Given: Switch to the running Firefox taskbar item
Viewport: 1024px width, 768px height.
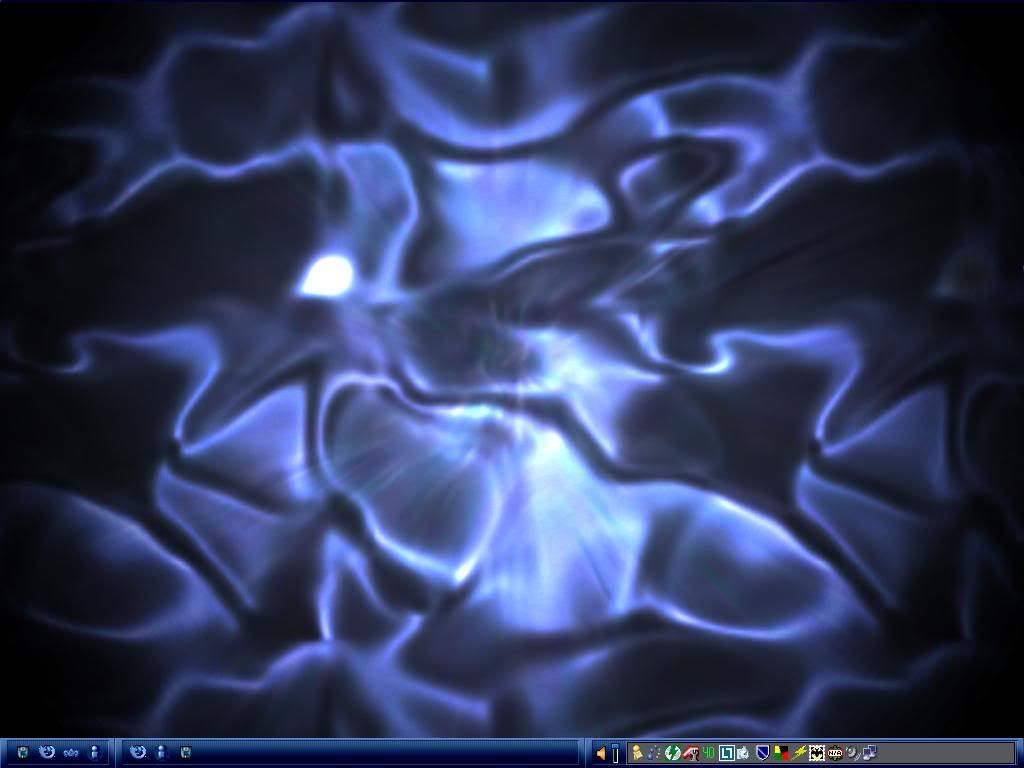Looking at the screenshot, I should (138, 752).
